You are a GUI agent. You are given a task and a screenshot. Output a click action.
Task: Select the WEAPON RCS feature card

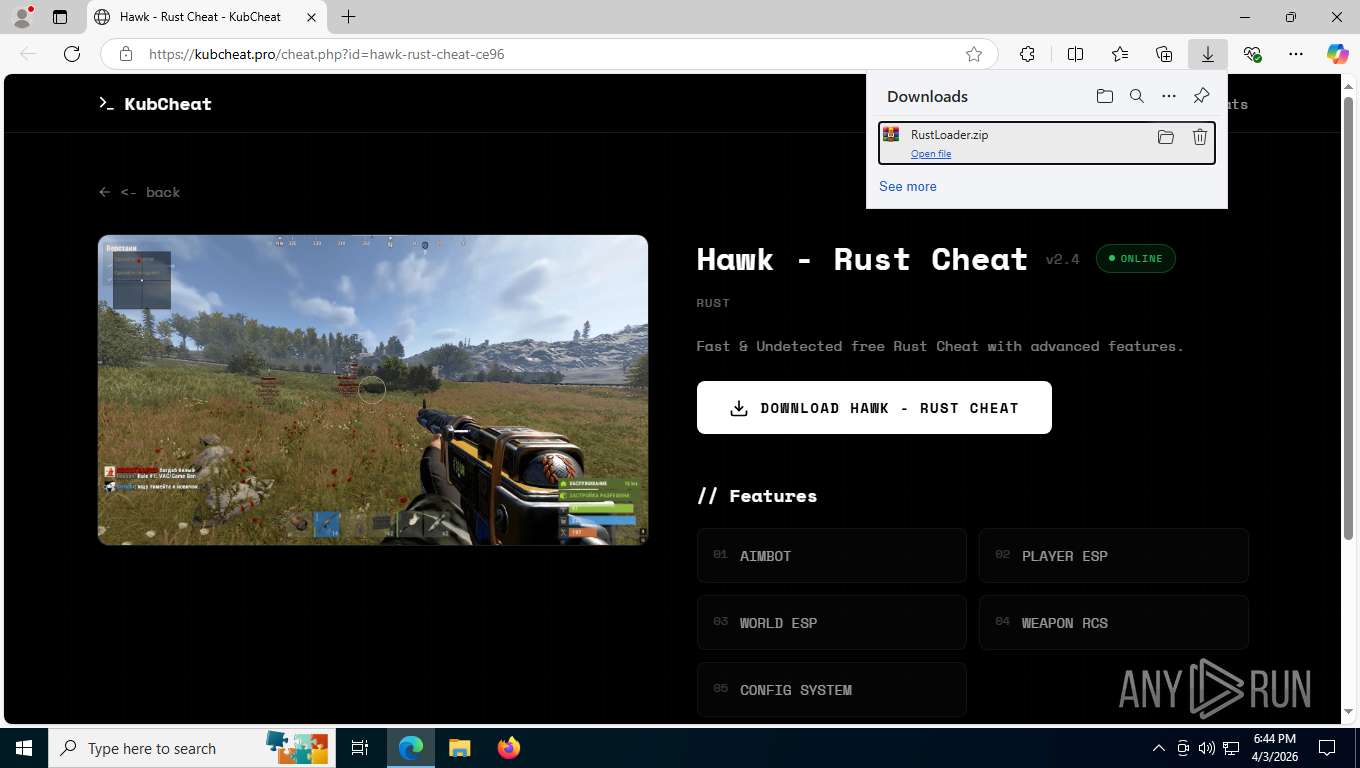click(x=1114, y=623)
